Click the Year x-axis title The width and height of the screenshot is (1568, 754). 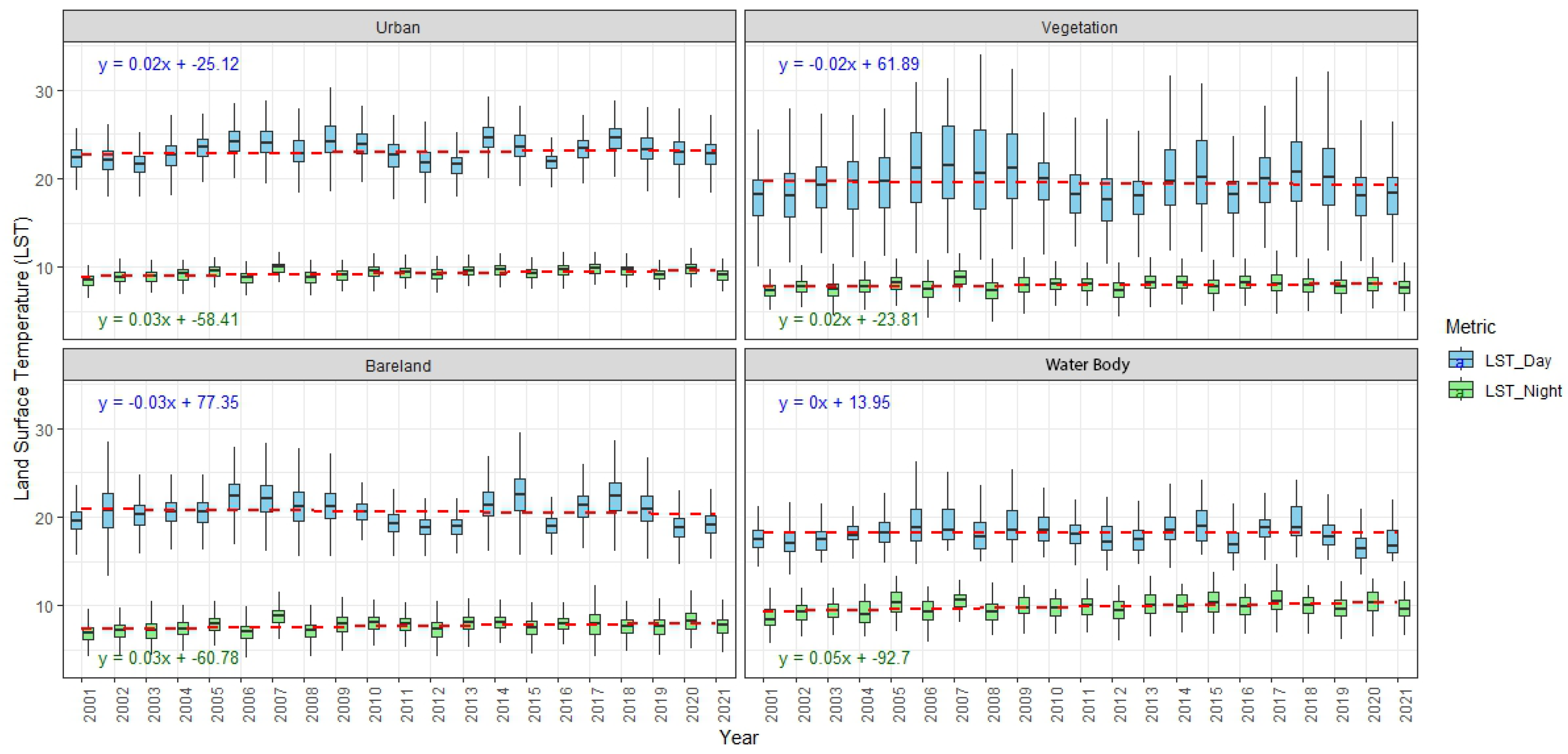pos(739,738)
